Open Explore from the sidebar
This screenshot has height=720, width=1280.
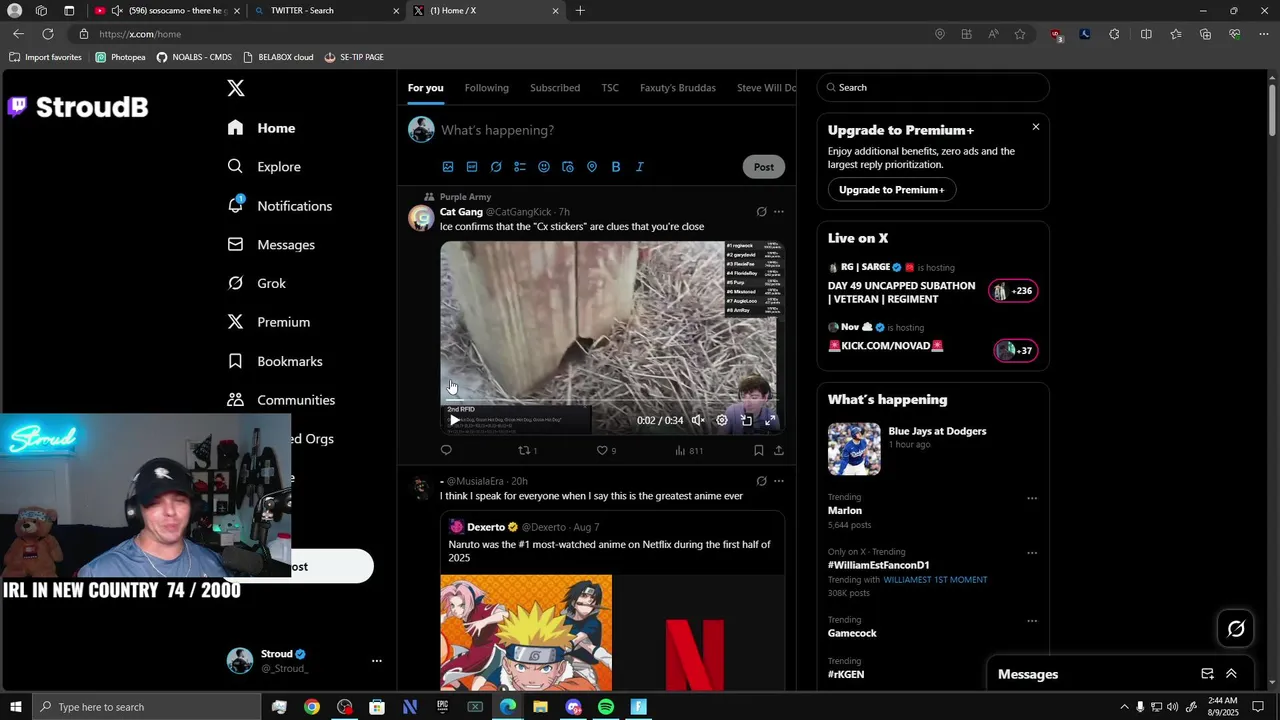264,167
